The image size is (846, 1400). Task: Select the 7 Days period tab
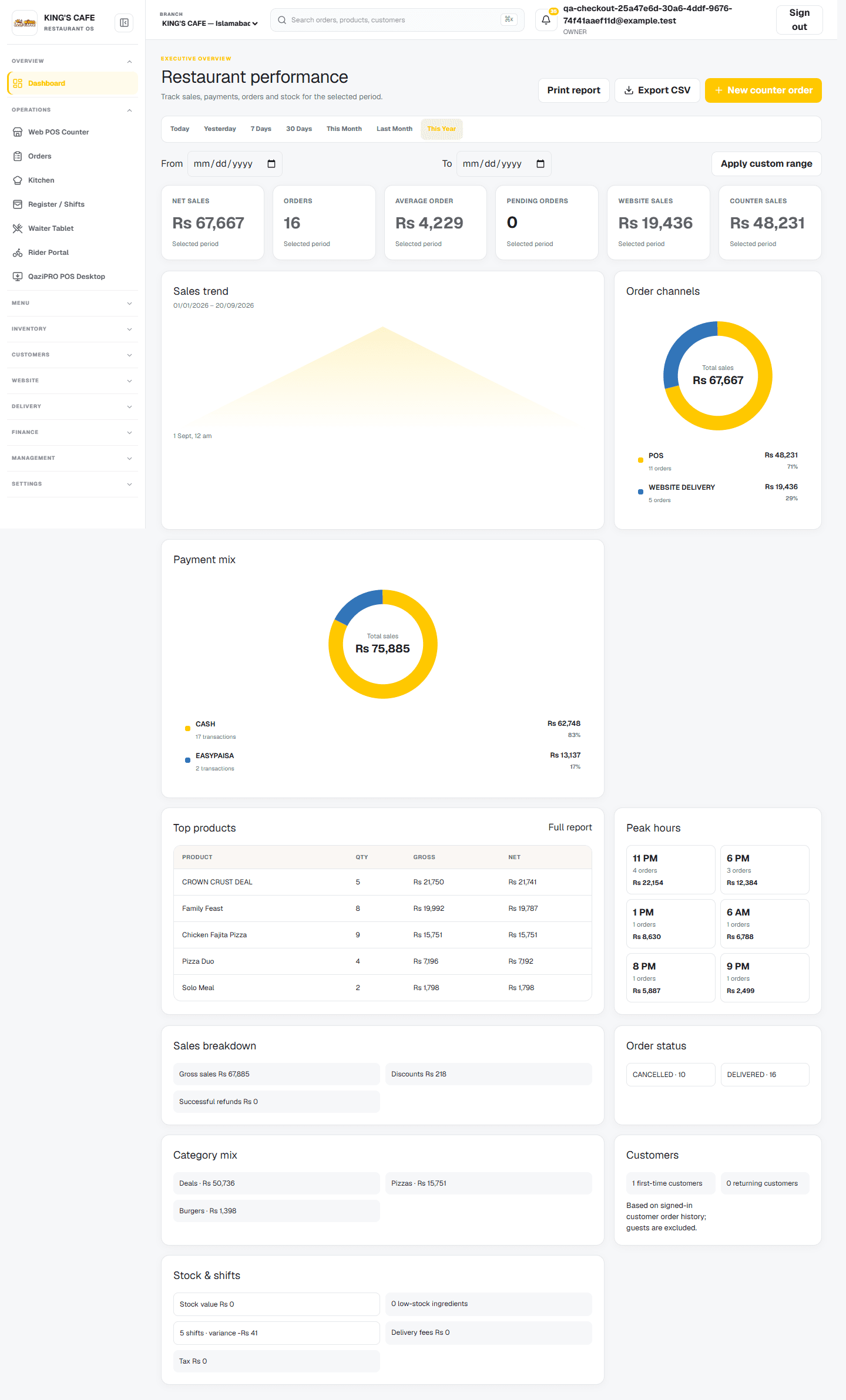261,129
